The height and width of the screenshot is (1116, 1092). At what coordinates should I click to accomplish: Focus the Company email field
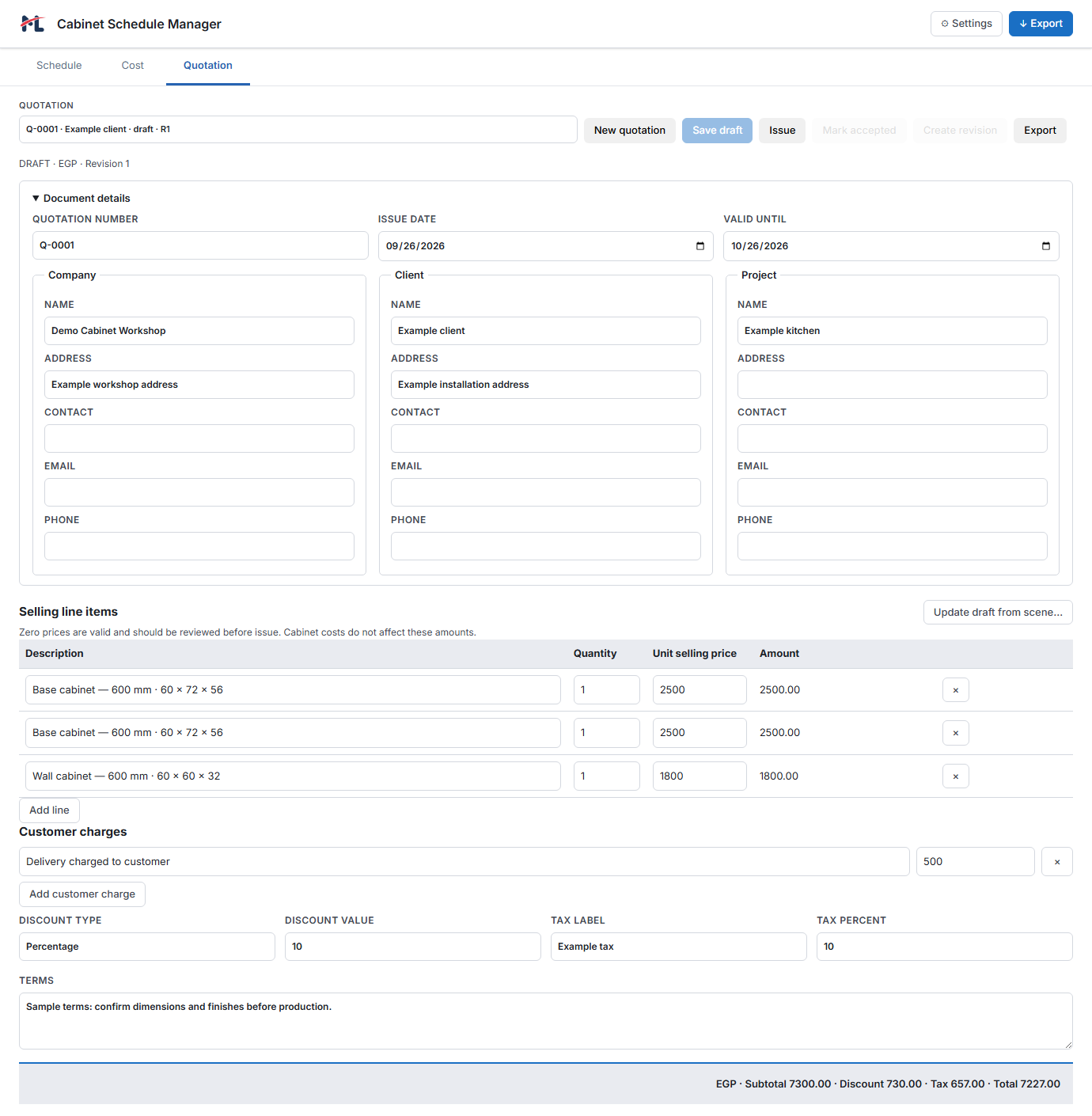click(199, 492)
